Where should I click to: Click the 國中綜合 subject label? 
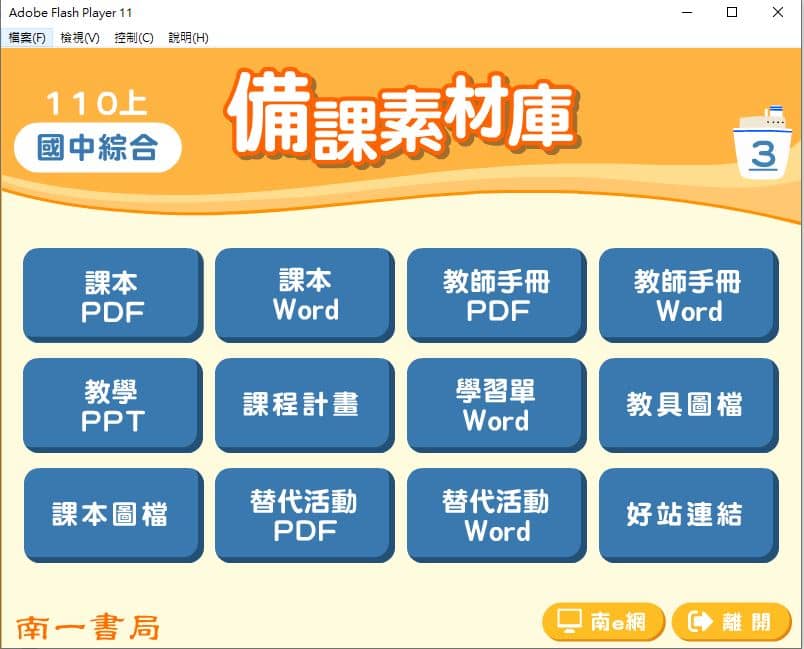point(97,148)
